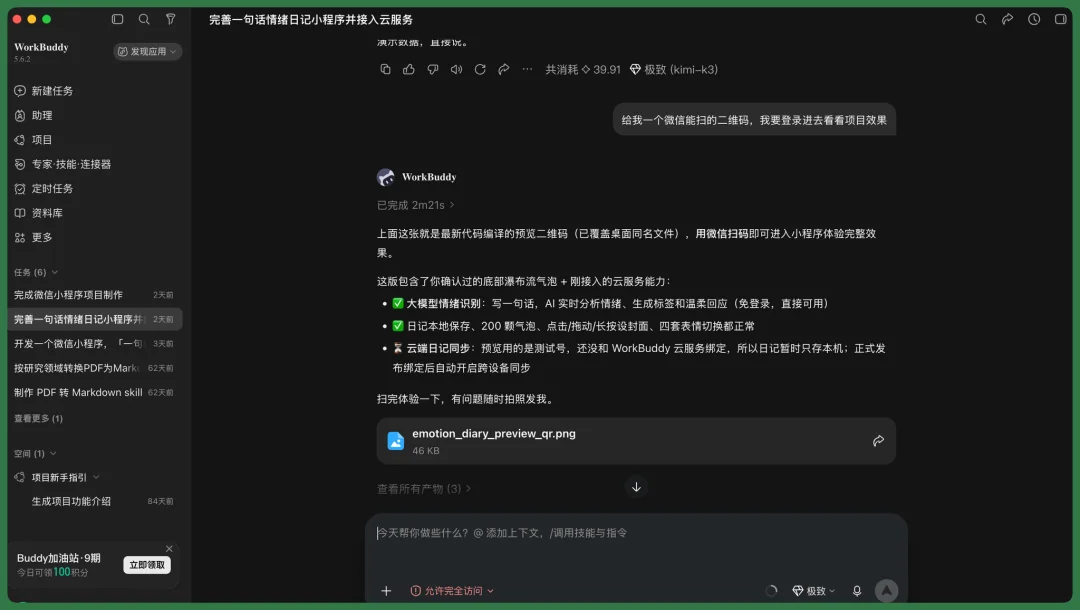Collapse the 空间 (1) section

(35, 453)
